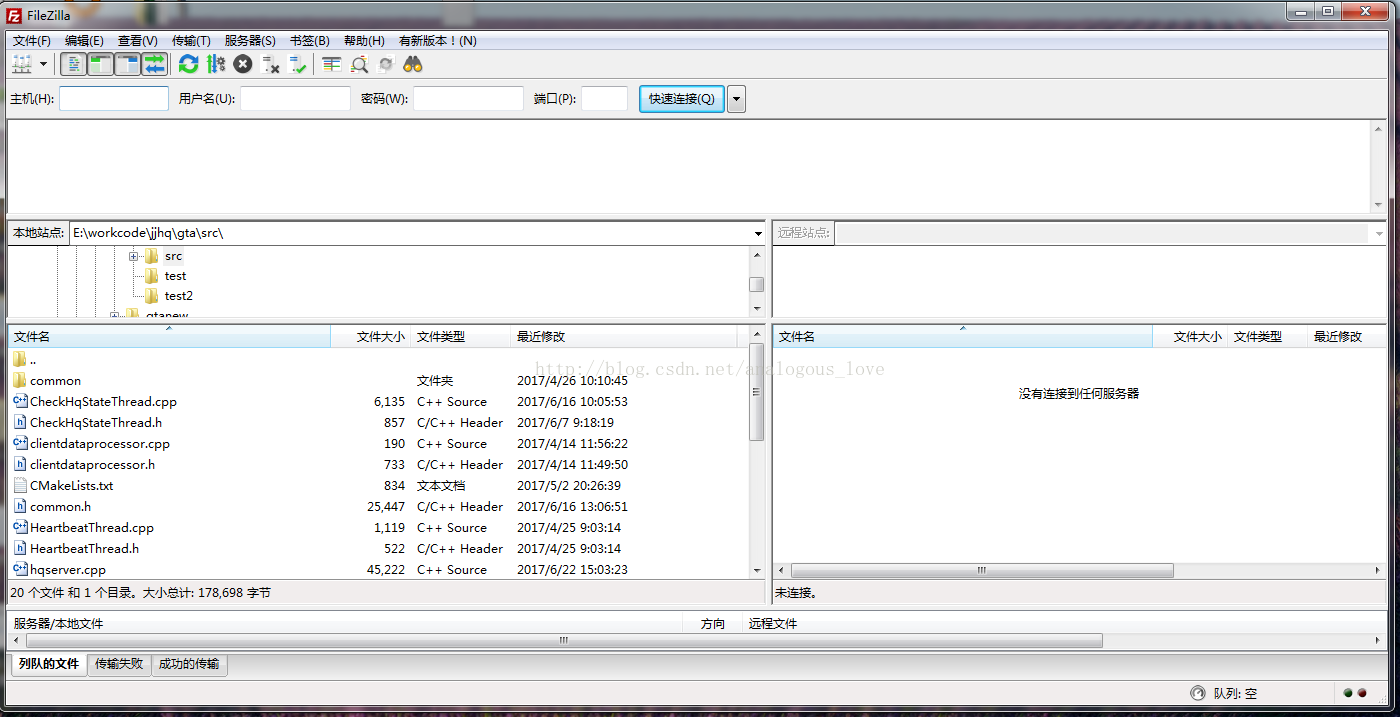Toggle message log display
The width and height of the screenshot is (1400, 717).
[x=73, y=64]
